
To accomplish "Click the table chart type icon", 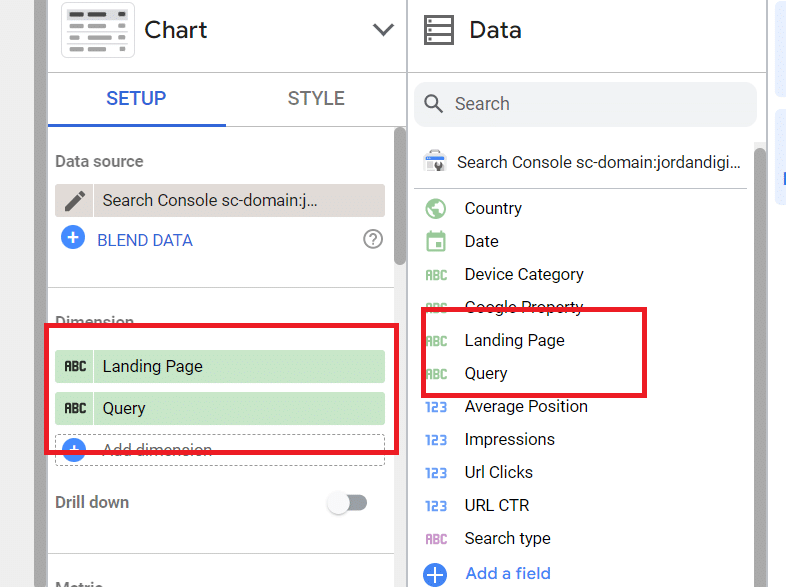I will click(x=98, y=30).
